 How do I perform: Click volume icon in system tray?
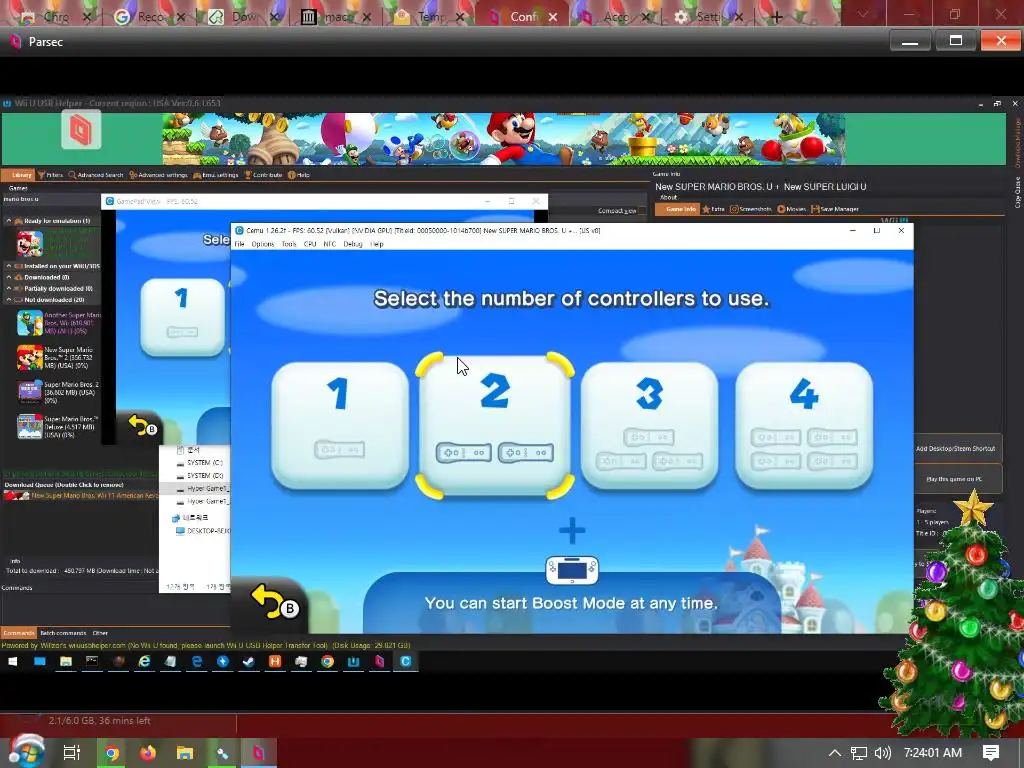[x=882, y=753]
